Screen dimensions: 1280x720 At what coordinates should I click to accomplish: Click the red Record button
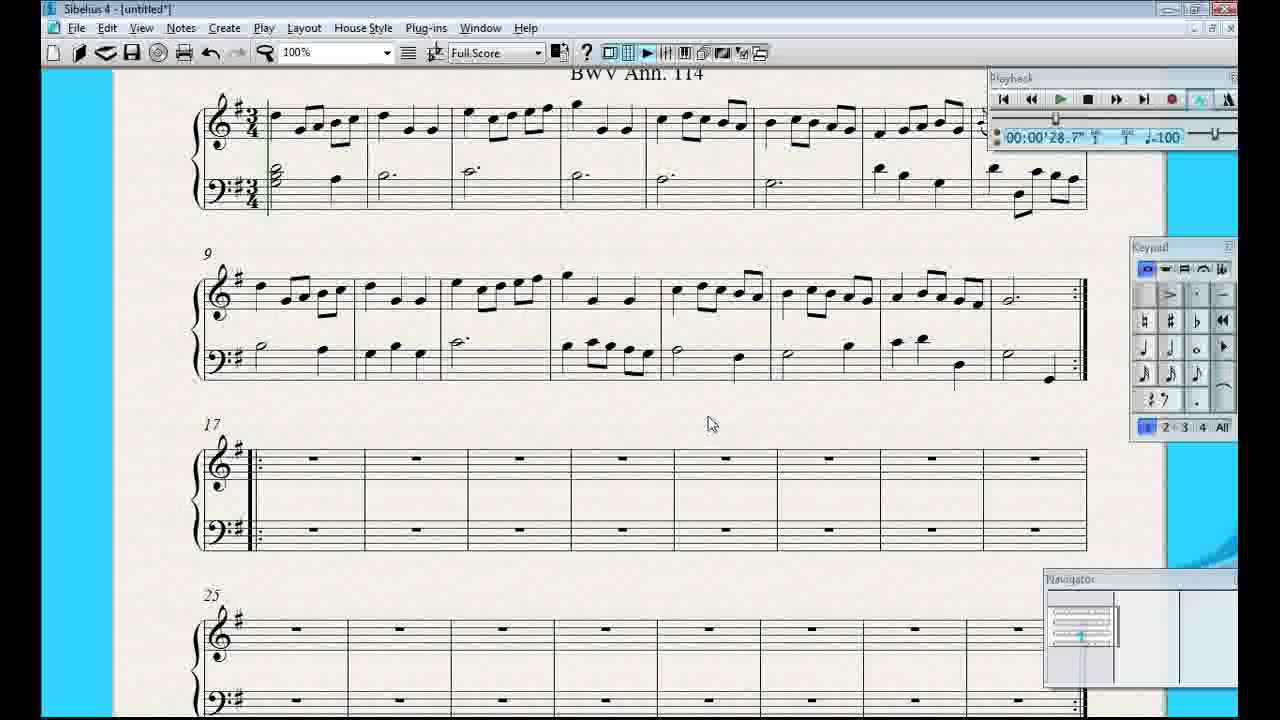[1172, 99]
